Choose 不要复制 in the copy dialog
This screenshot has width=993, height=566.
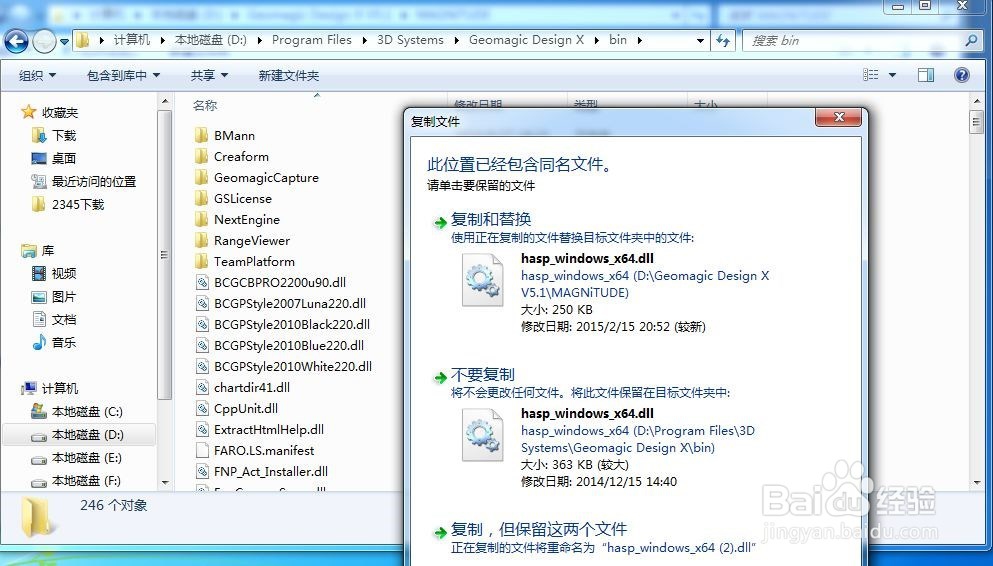pos(483,375)
